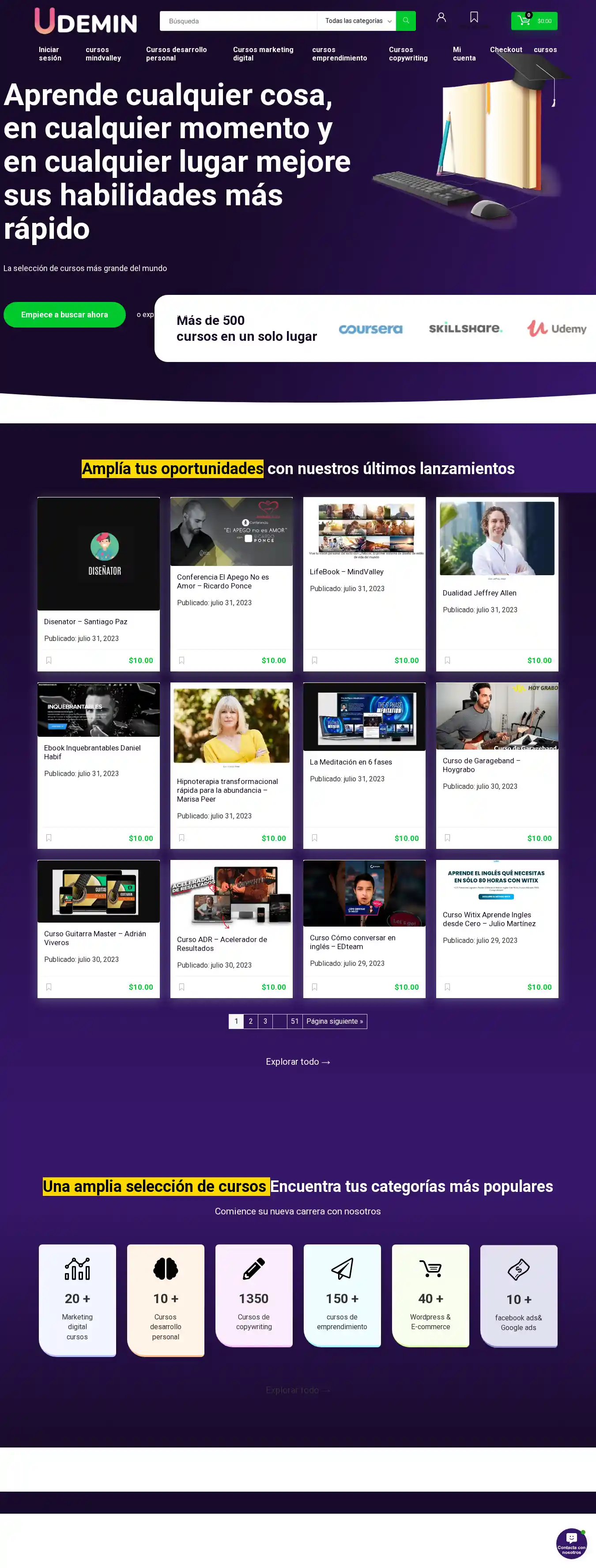The height and width of the screenshot is (1568, 596).
Task: Open the cursos de emprendimiento paper-plane card
Action: click(342, 1295)
